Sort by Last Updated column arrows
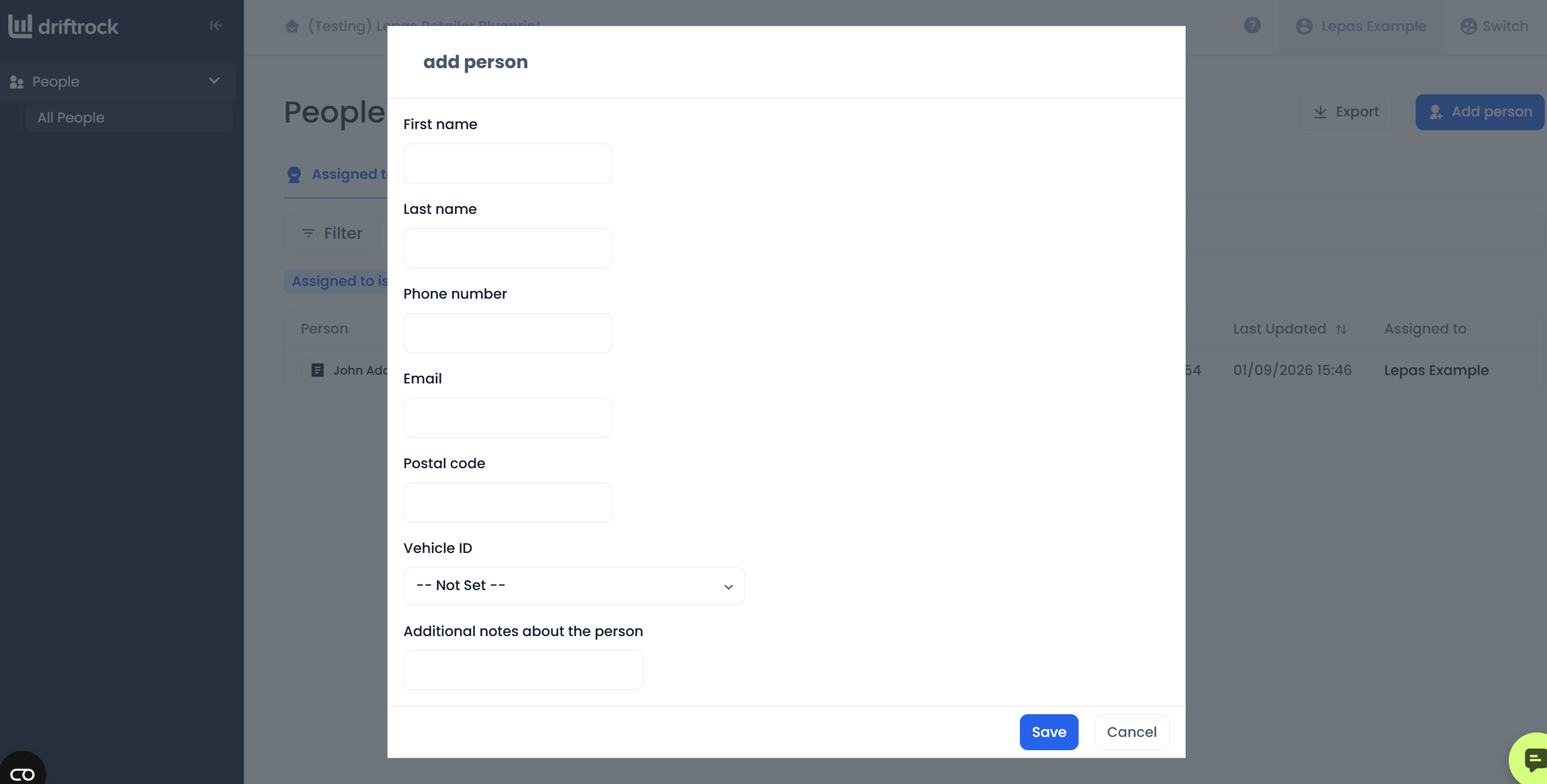Image resolution: width=1547 pixels, height=784 pixels. click(x=1341, y=330)
